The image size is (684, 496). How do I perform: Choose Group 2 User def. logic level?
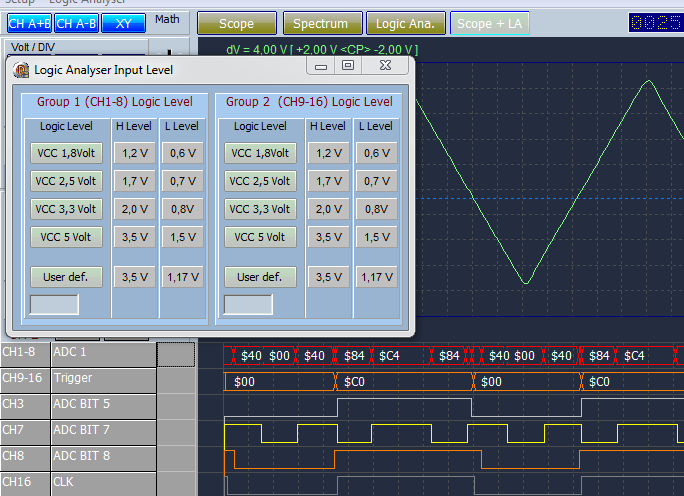[x=260, y=277]
